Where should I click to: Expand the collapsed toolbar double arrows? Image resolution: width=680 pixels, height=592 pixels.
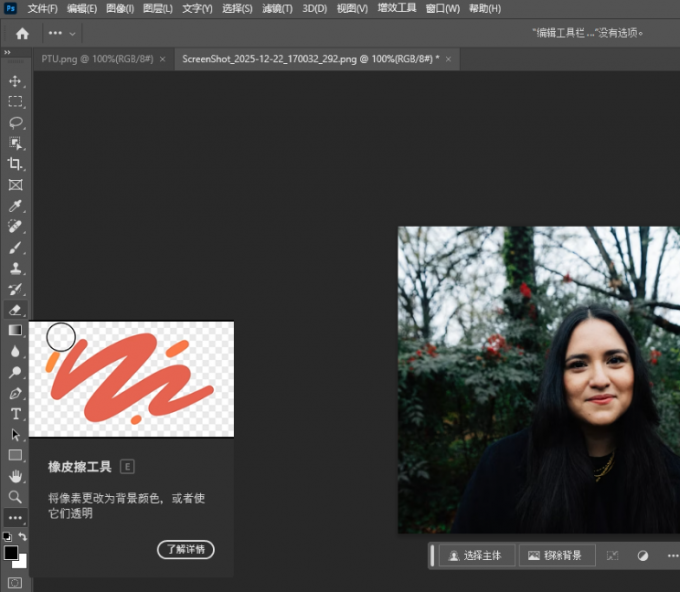[7, 52]
